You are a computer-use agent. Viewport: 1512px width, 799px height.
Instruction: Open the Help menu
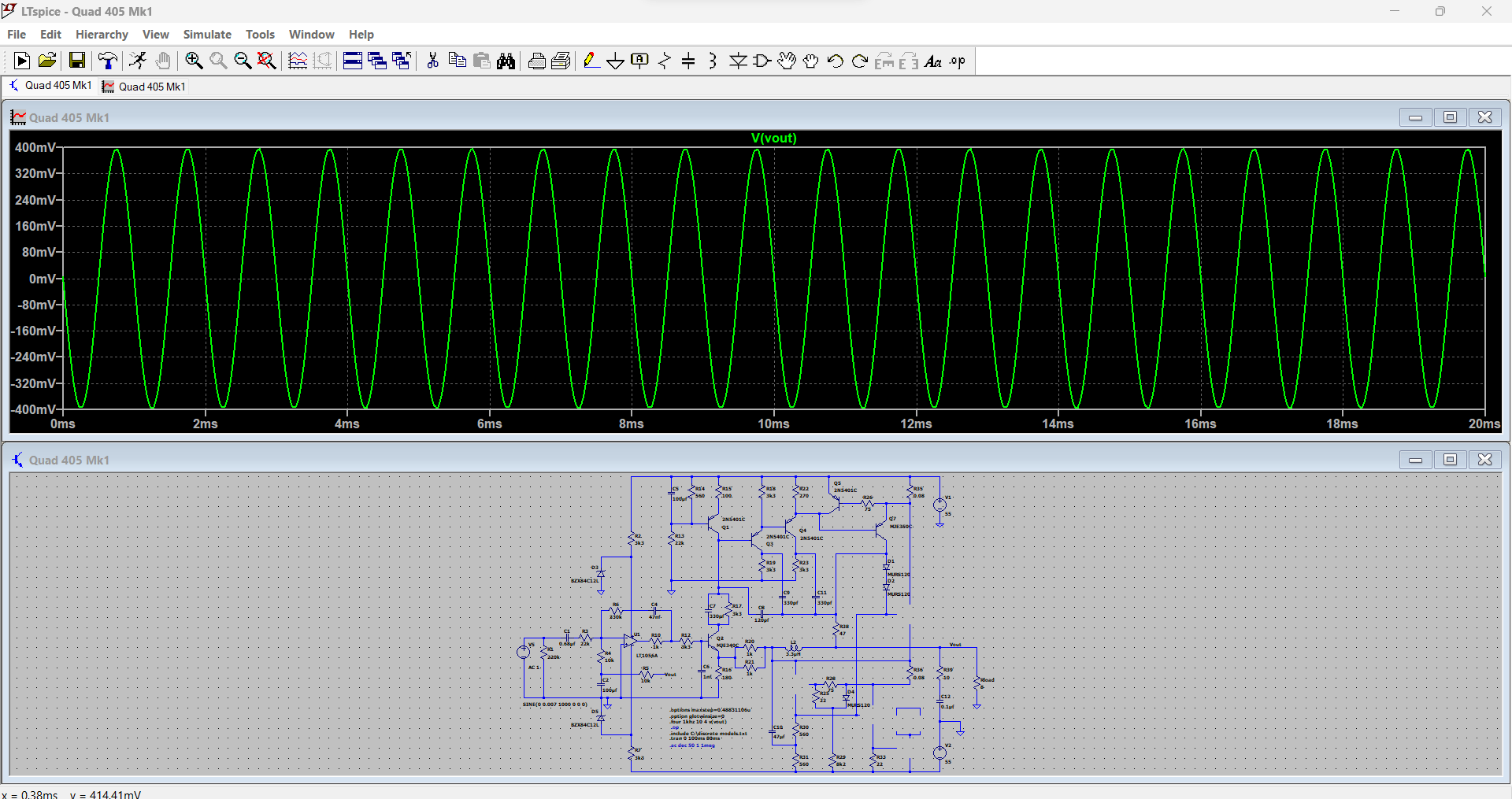click(361, 35)
